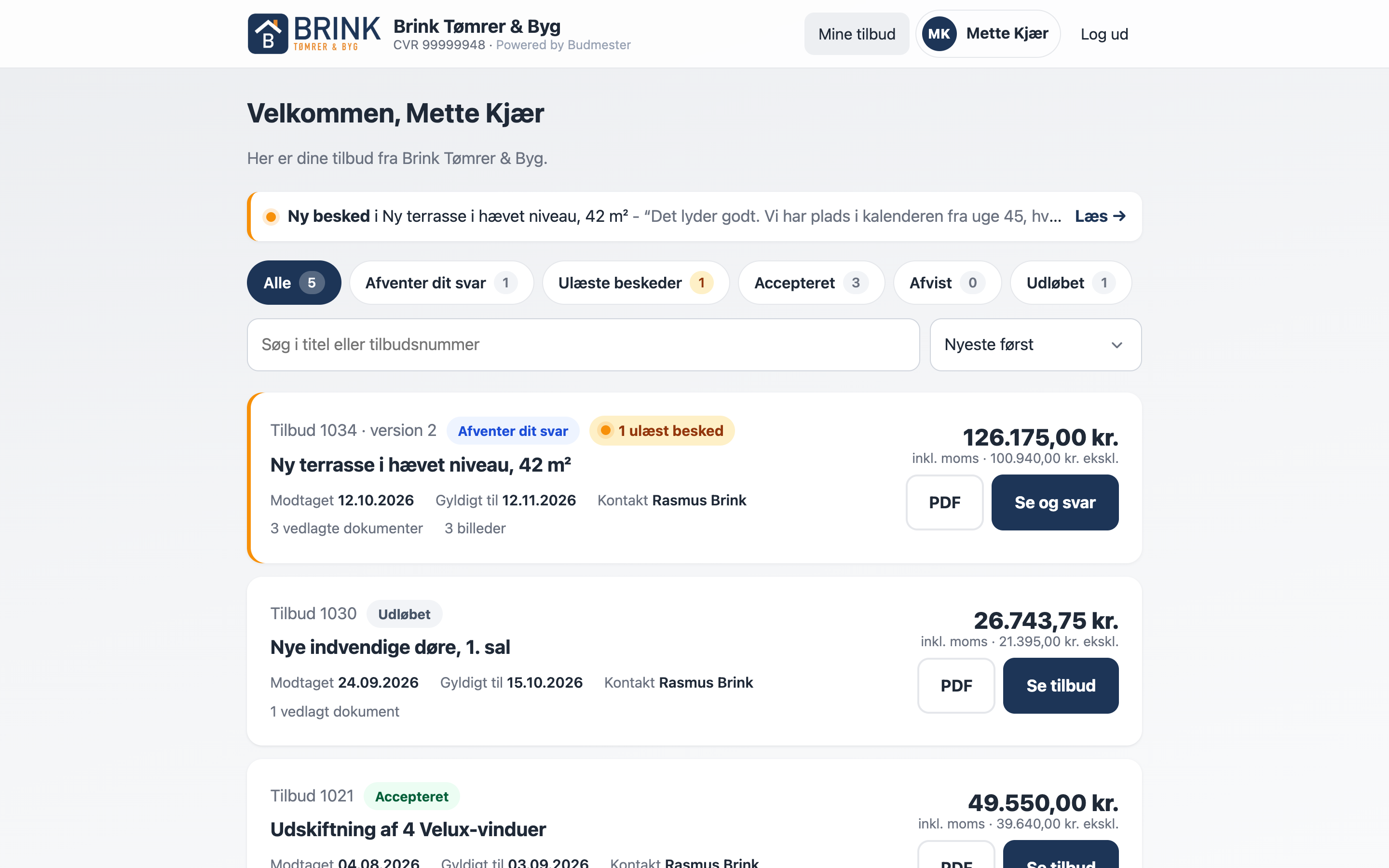Show Afvist offers
Screen dimensions: 1389x868
click(947, 283)
